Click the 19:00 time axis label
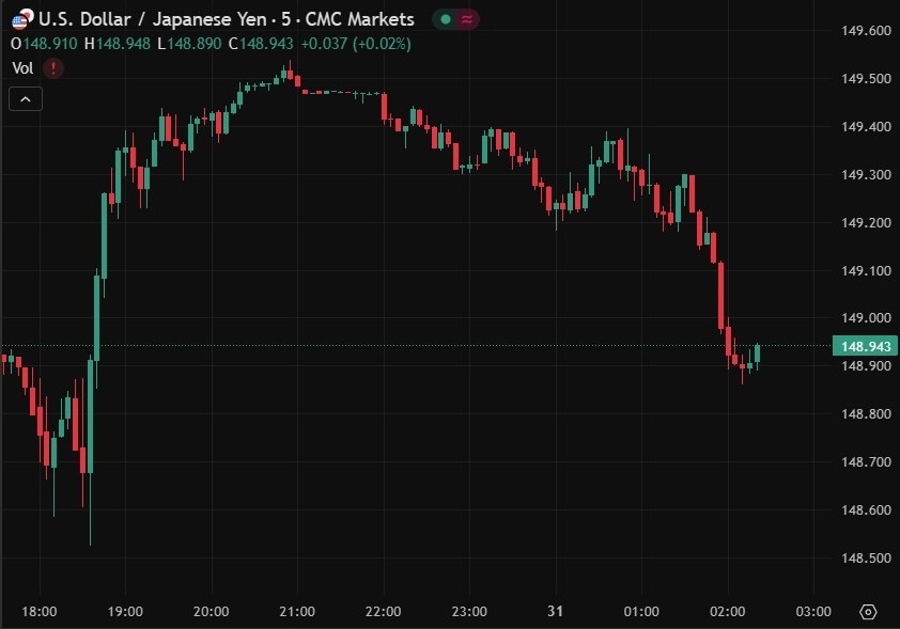 point(125,612)
